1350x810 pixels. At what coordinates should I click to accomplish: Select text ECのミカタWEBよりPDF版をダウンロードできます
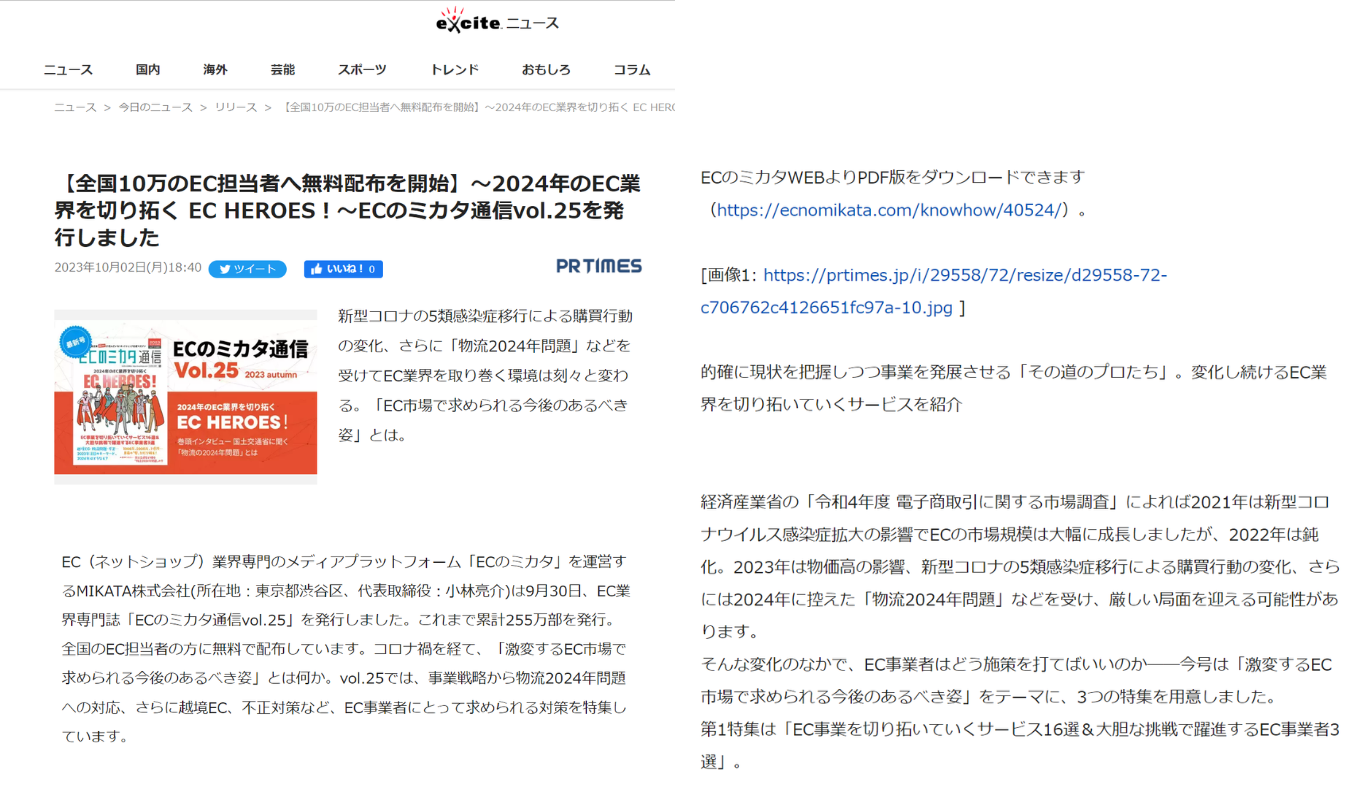pos(893,177)
